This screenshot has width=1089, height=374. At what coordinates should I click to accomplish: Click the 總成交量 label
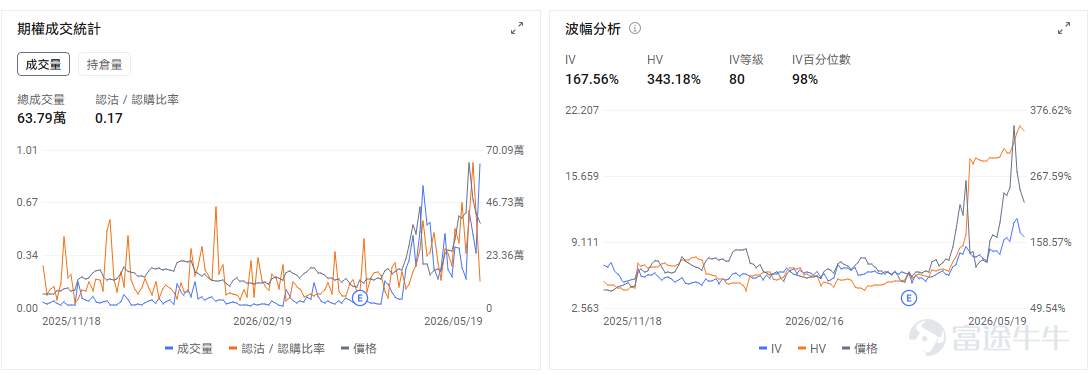click(41, 100)
